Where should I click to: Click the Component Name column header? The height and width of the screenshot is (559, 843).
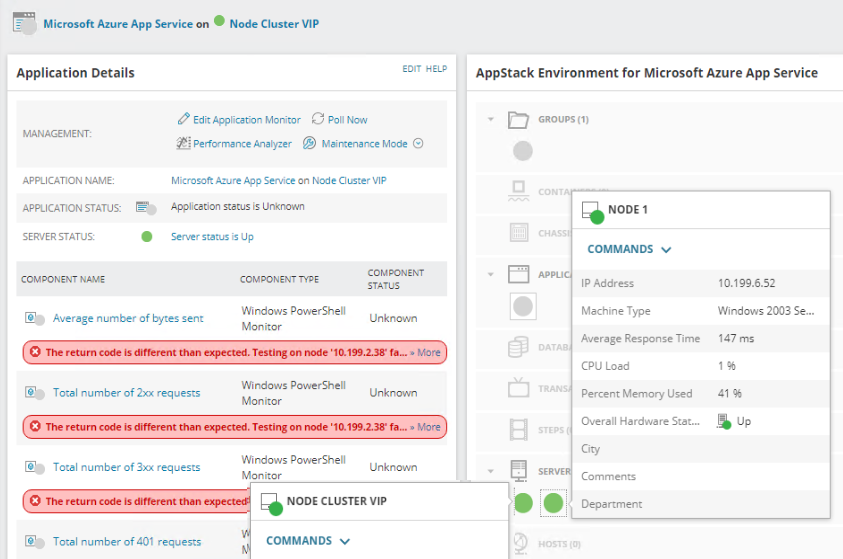(x=63, y=280)
